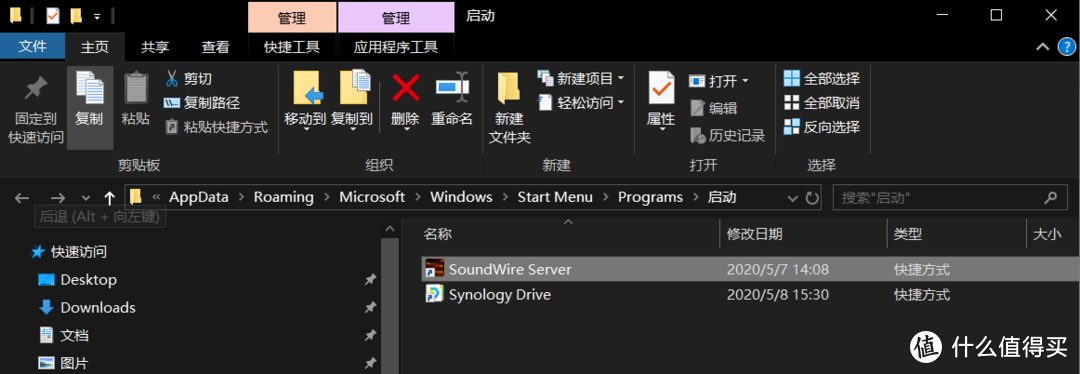The image size is (1080, 374).
Task: Collapse the ribbon with chevron
Action: [x=1043, y=47]
